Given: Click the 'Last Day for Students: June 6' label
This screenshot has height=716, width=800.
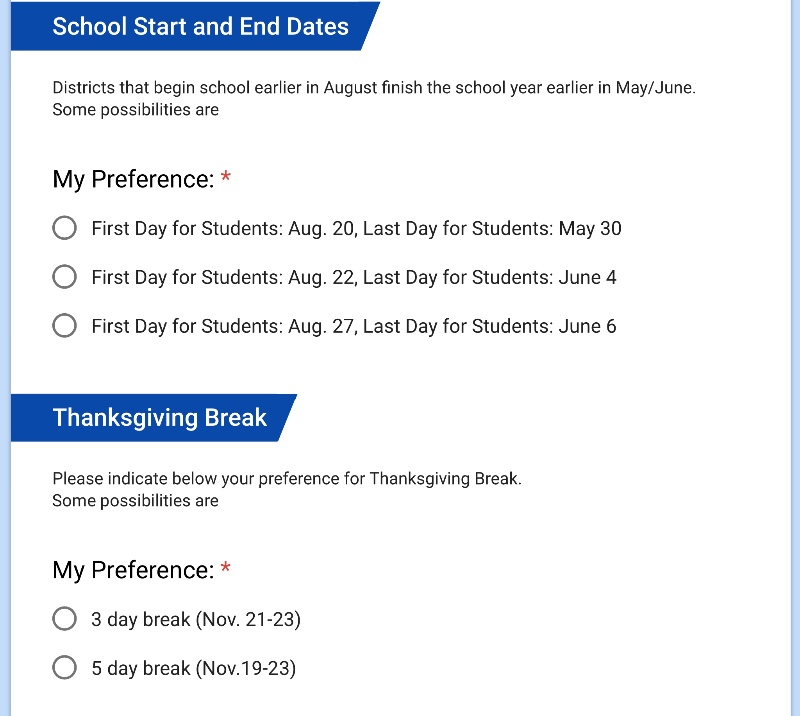Looking at the screenshot, I should 489,327.
